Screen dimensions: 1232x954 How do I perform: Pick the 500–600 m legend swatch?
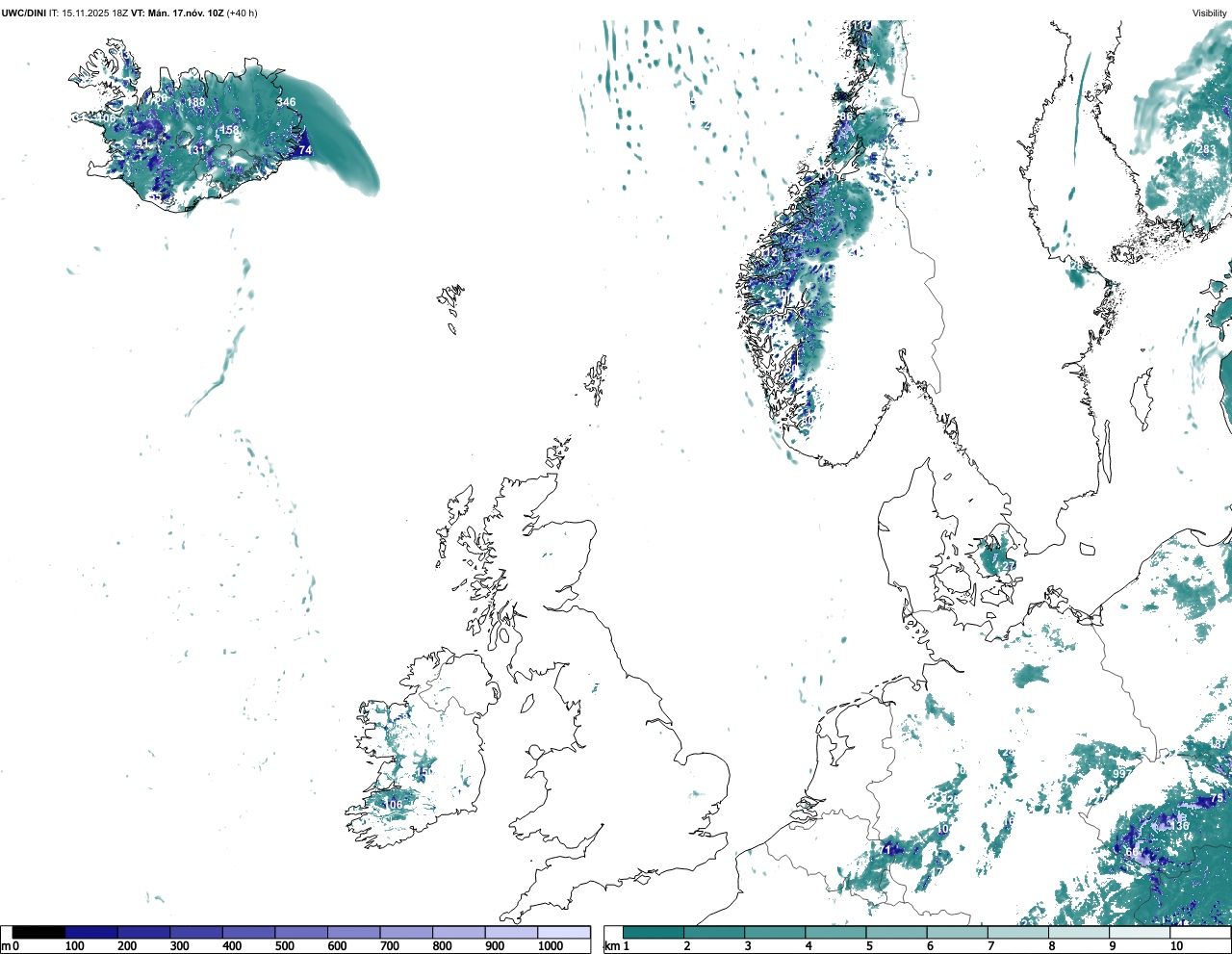tap(301, 932)
